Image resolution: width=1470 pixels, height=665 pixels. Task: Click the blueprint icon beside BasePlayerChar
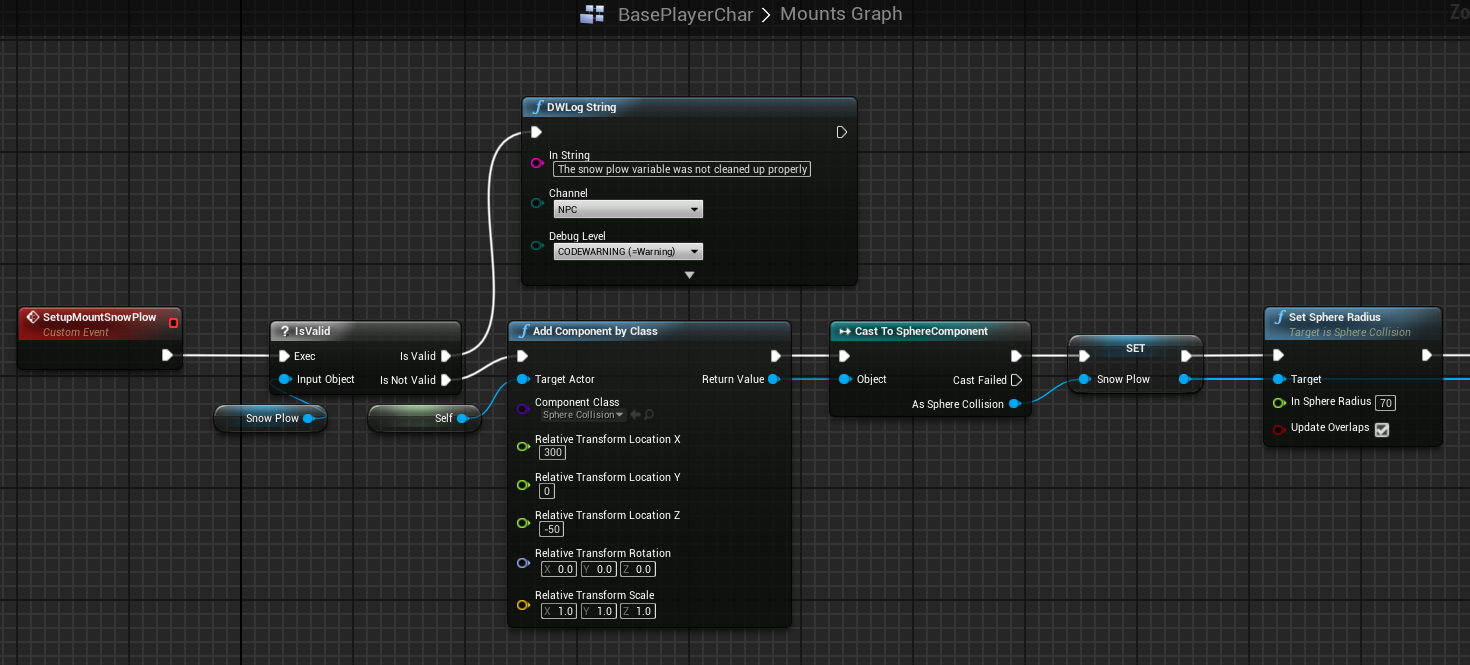coord(593,14)
